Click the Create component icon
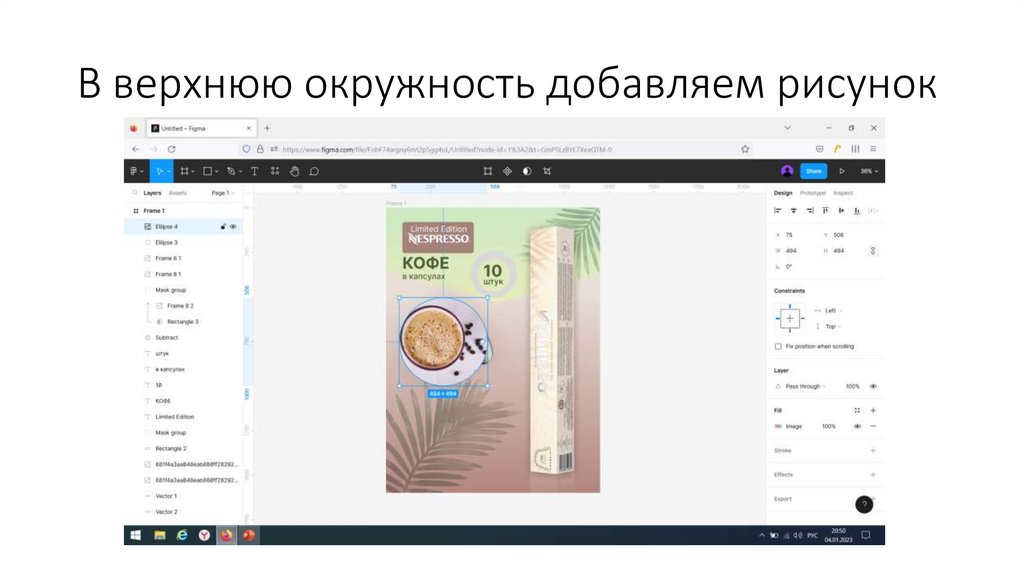Viewport: 1024px width, 574px height. coord(507,171)
